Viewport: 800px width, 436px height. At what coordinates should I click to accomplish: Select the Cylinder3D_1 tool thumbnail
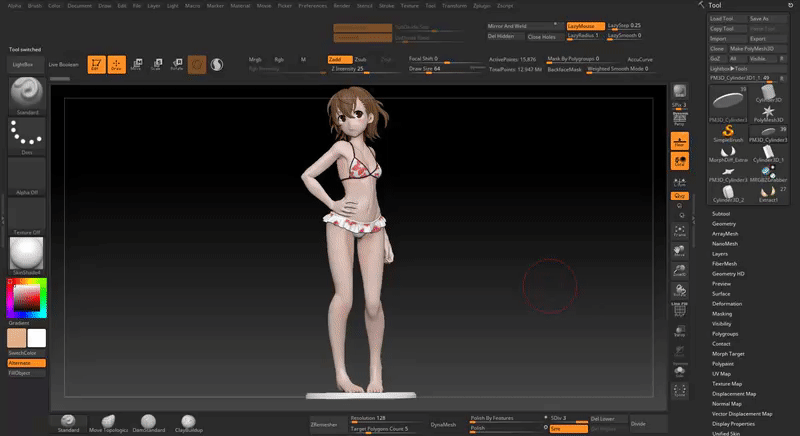point(768,154)
